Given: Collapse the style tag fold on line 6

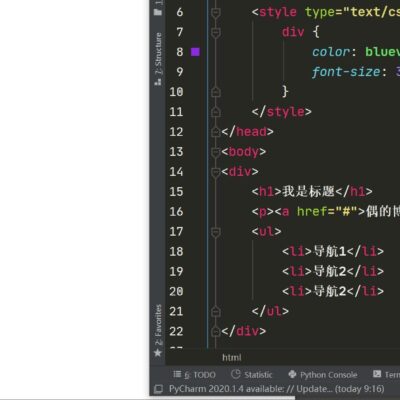Looking at the screenshot, I should click(x=216, y=13).
